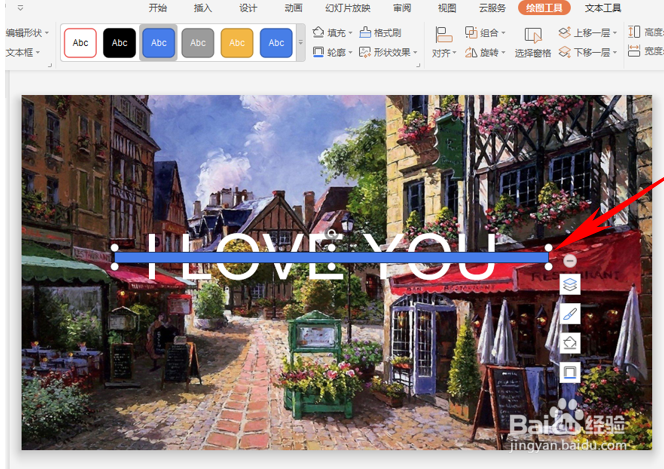This screenshot has height=469, width=664.
Task: Open the 组合 dropdown arrow
Action: point(504,33)
